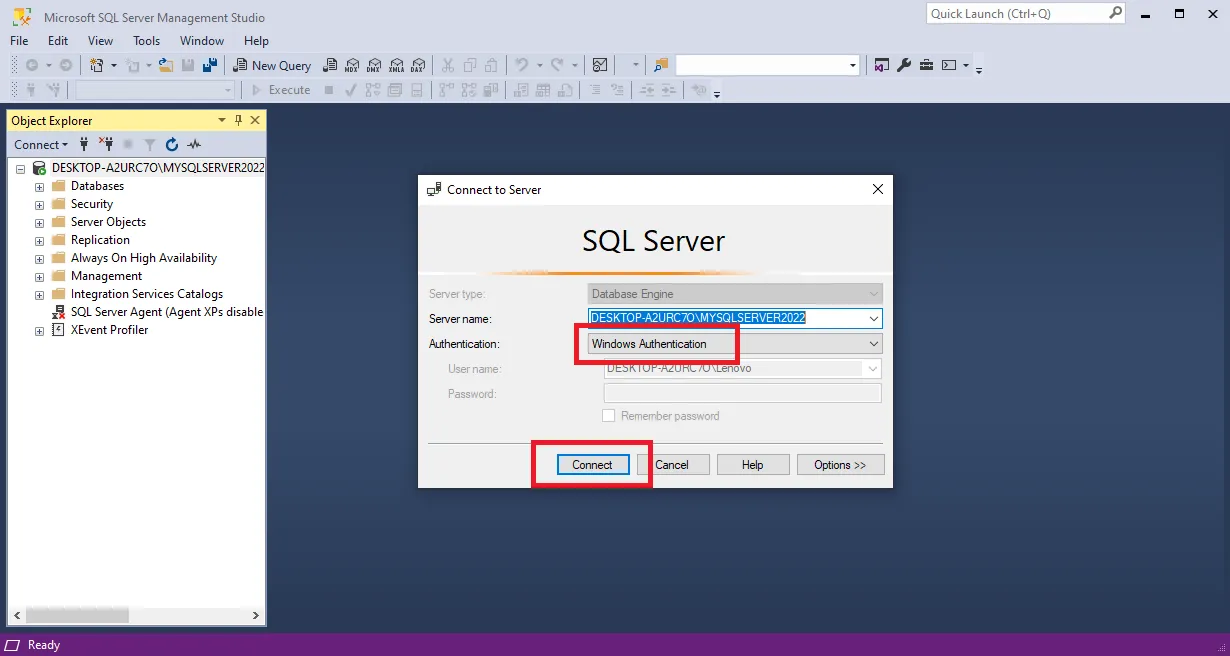Open the Object Explorer window position dropdown

pos(222,120)
